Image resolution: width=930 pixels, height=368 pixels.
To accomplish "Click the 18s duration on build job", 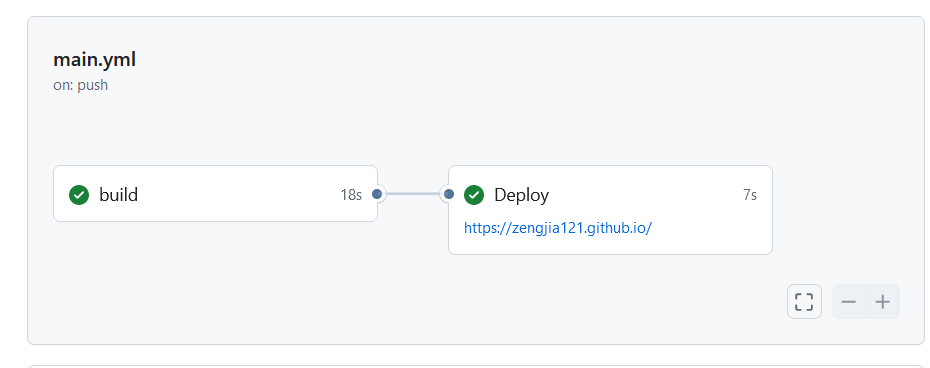I will click(351, 195).
